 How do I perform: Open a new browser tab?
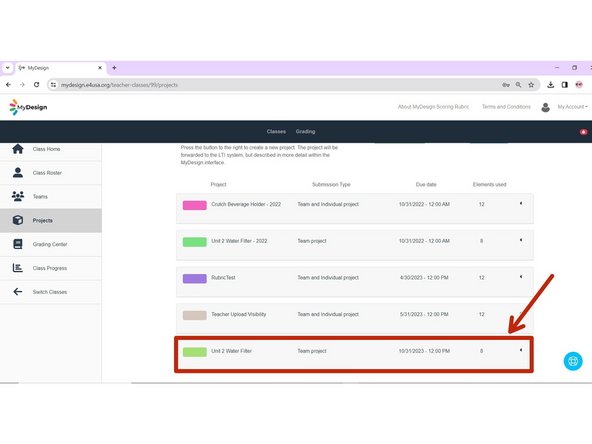(114, 68)
